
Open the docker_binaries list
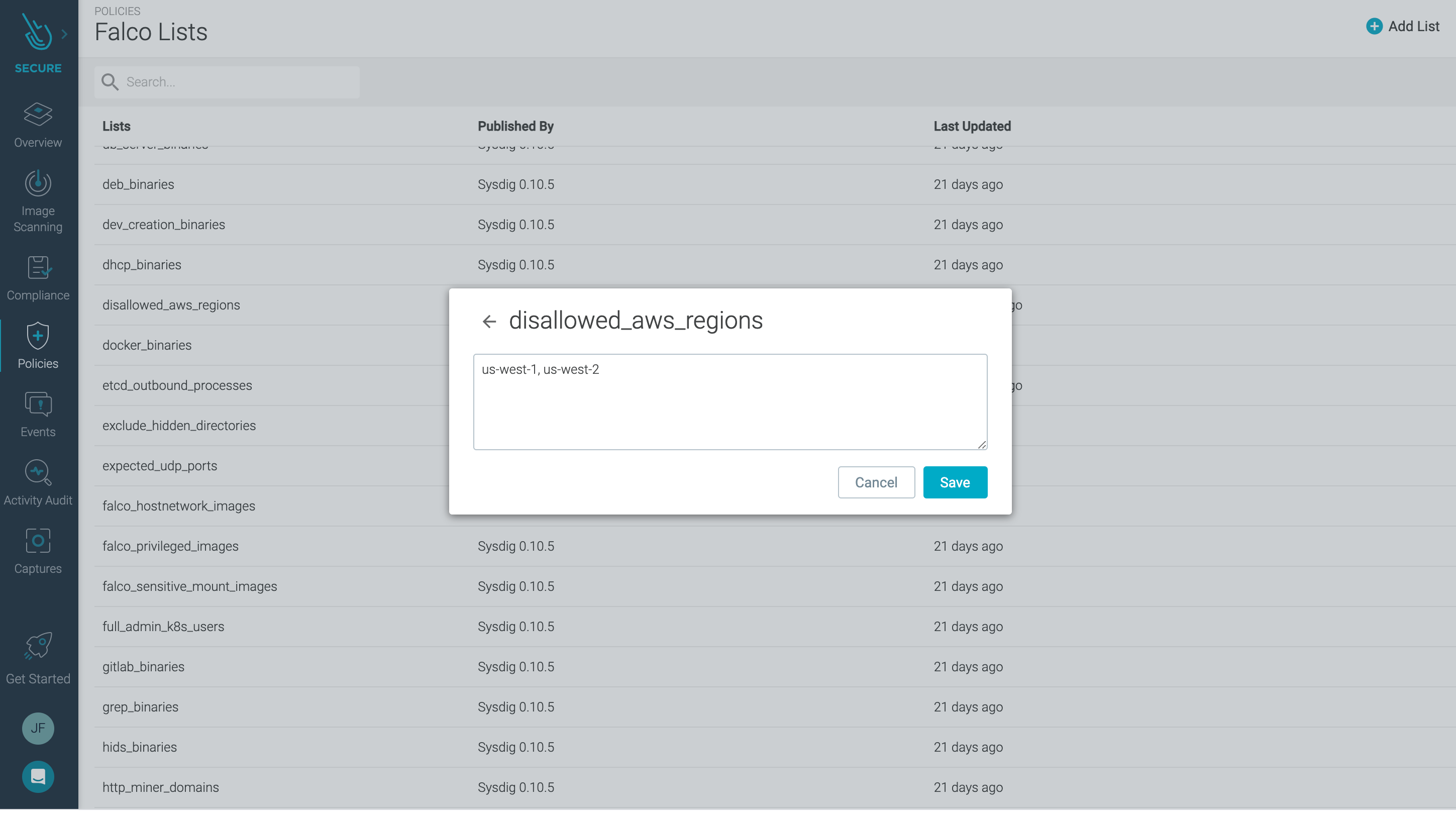pyautogui.click(x=147, y=345)
